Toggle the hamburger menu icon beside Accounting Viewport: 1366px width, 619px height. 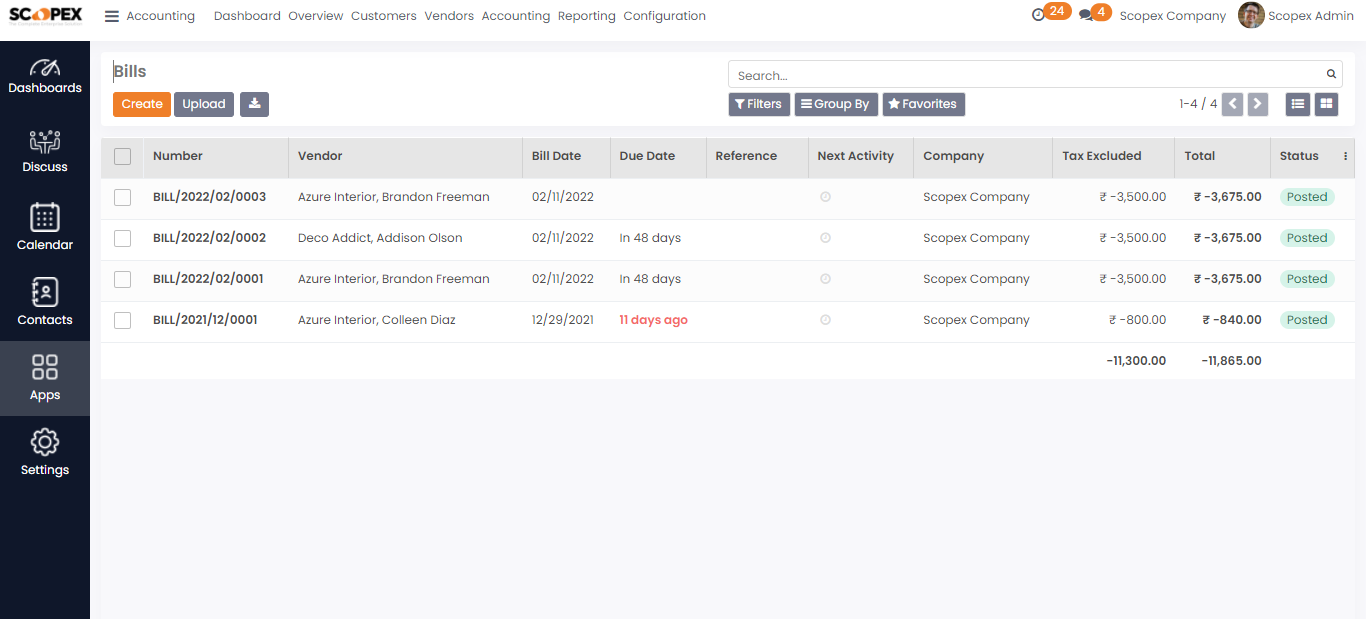click(x=112, y=16)
